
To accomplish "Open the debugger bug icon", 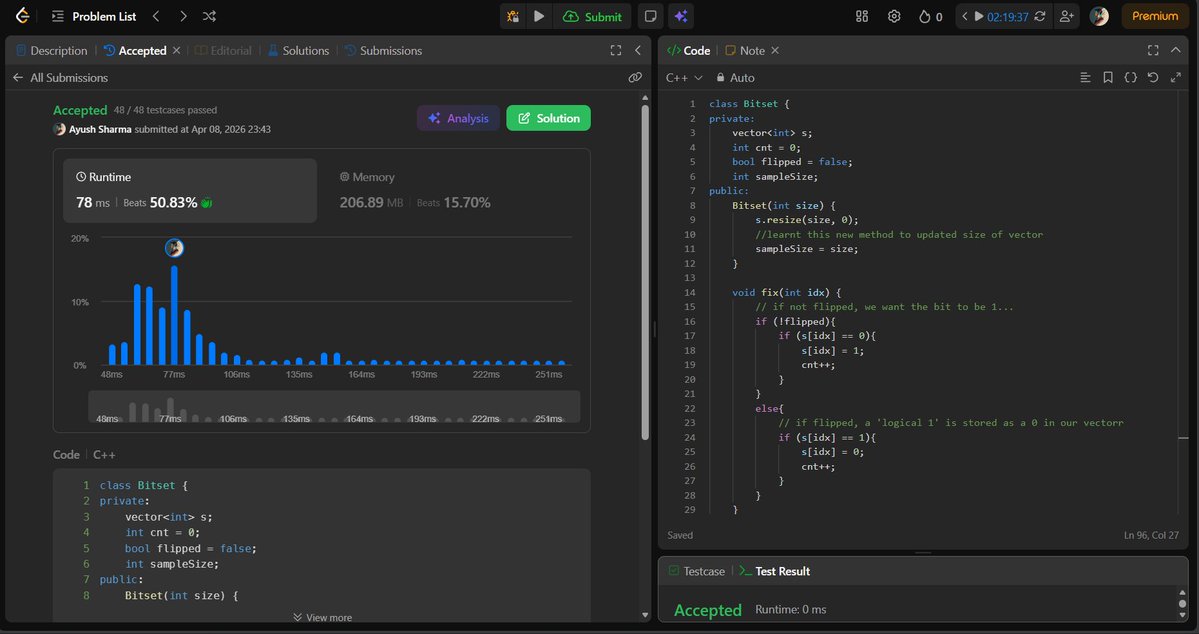I will click(512, 16).
